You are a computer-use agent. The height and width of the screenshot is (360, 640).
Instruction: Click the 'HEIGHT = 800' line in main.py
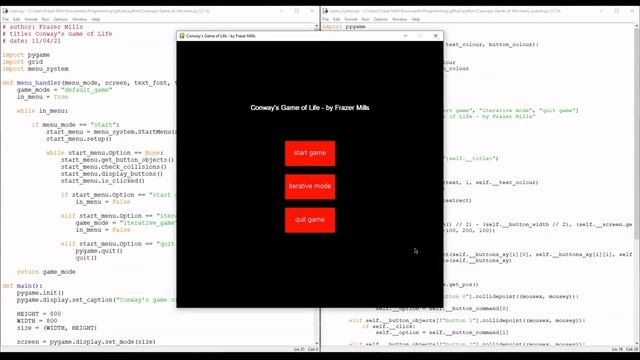tap(39, 314)
